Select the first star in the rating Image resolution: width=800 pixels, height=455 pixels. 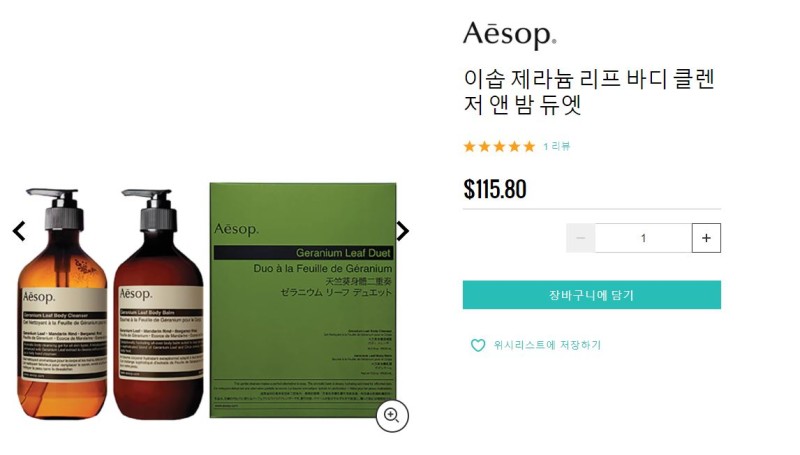pyautogui.click(x=469, y=147)
